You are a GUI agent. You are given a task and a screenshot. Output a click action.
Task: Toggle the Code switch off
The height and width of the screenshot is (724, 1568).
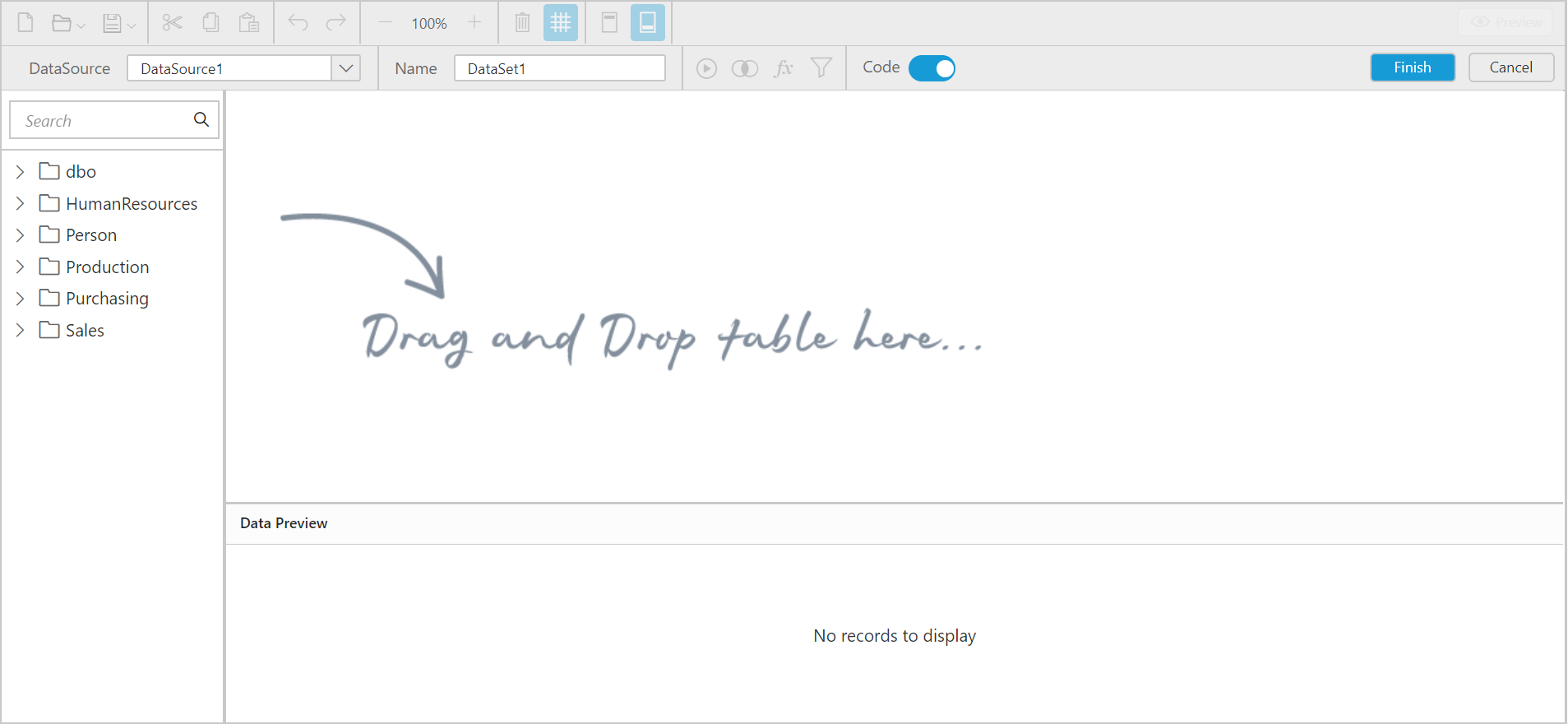(x=932, y=68)
